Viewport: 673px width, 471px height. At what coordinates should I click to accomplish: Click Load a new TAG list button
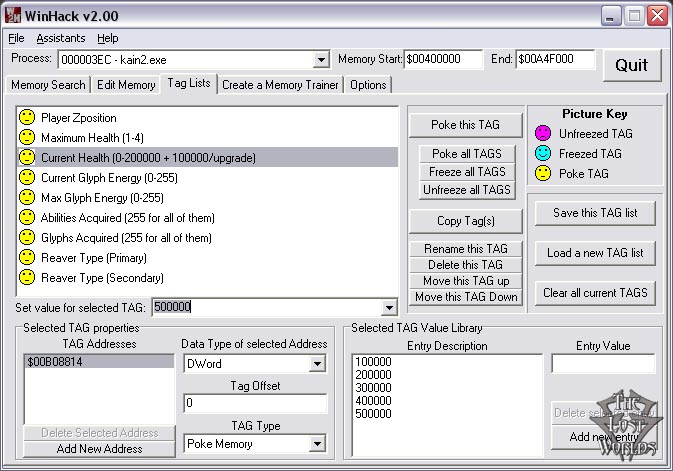pos(595,253)
